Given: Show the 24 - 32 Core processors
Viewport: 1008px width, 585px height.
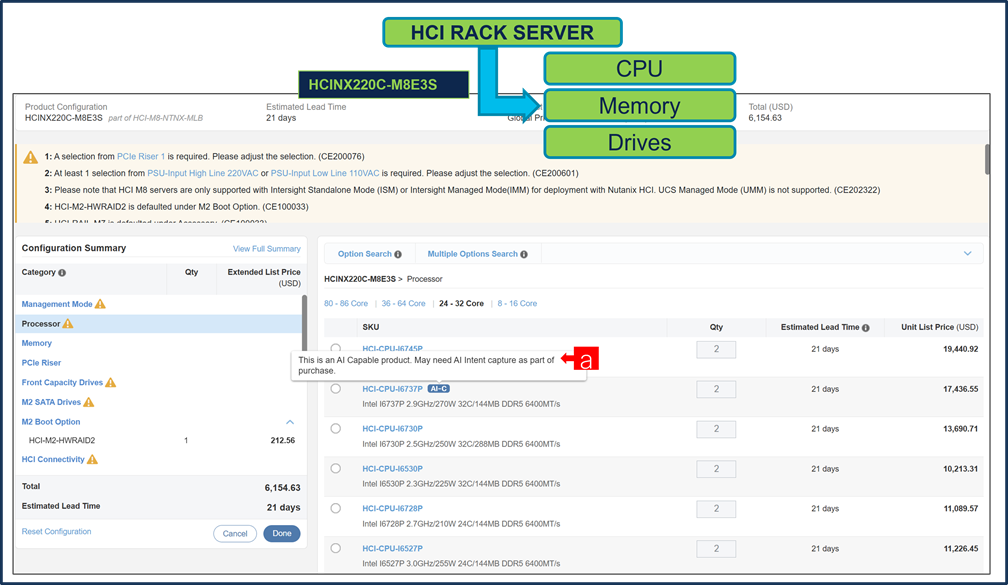Looking at the screenshot, I should [462, 303].
